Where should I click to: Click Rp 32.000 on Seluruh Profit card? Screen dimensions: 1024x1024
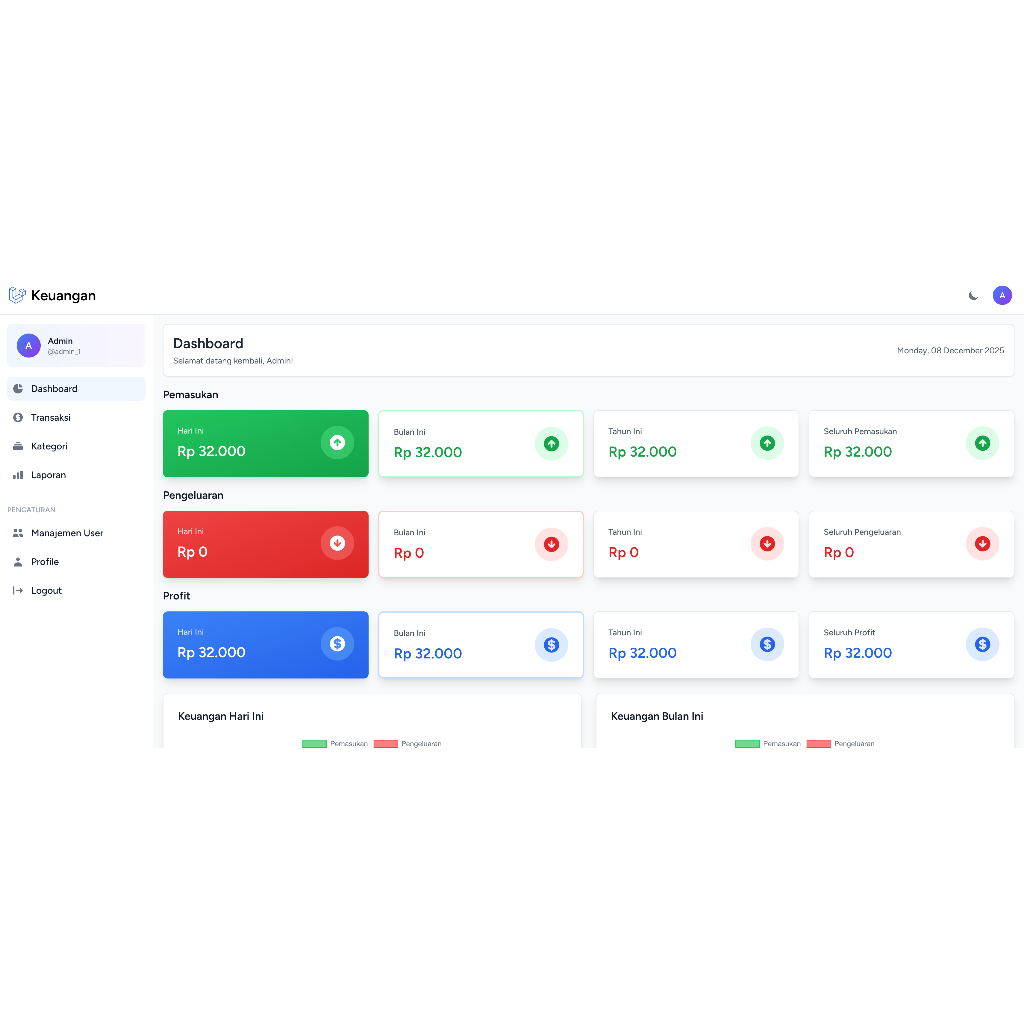click(x=857, y=653)
